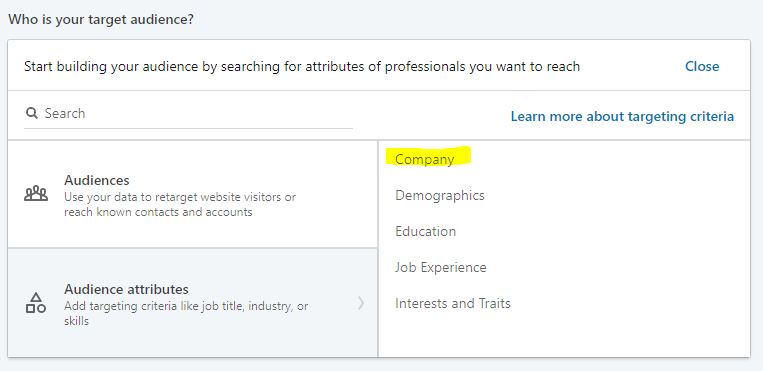Screen dimensions: 763x371
Task: Select the Audiences section title
Action: (97, 180)
